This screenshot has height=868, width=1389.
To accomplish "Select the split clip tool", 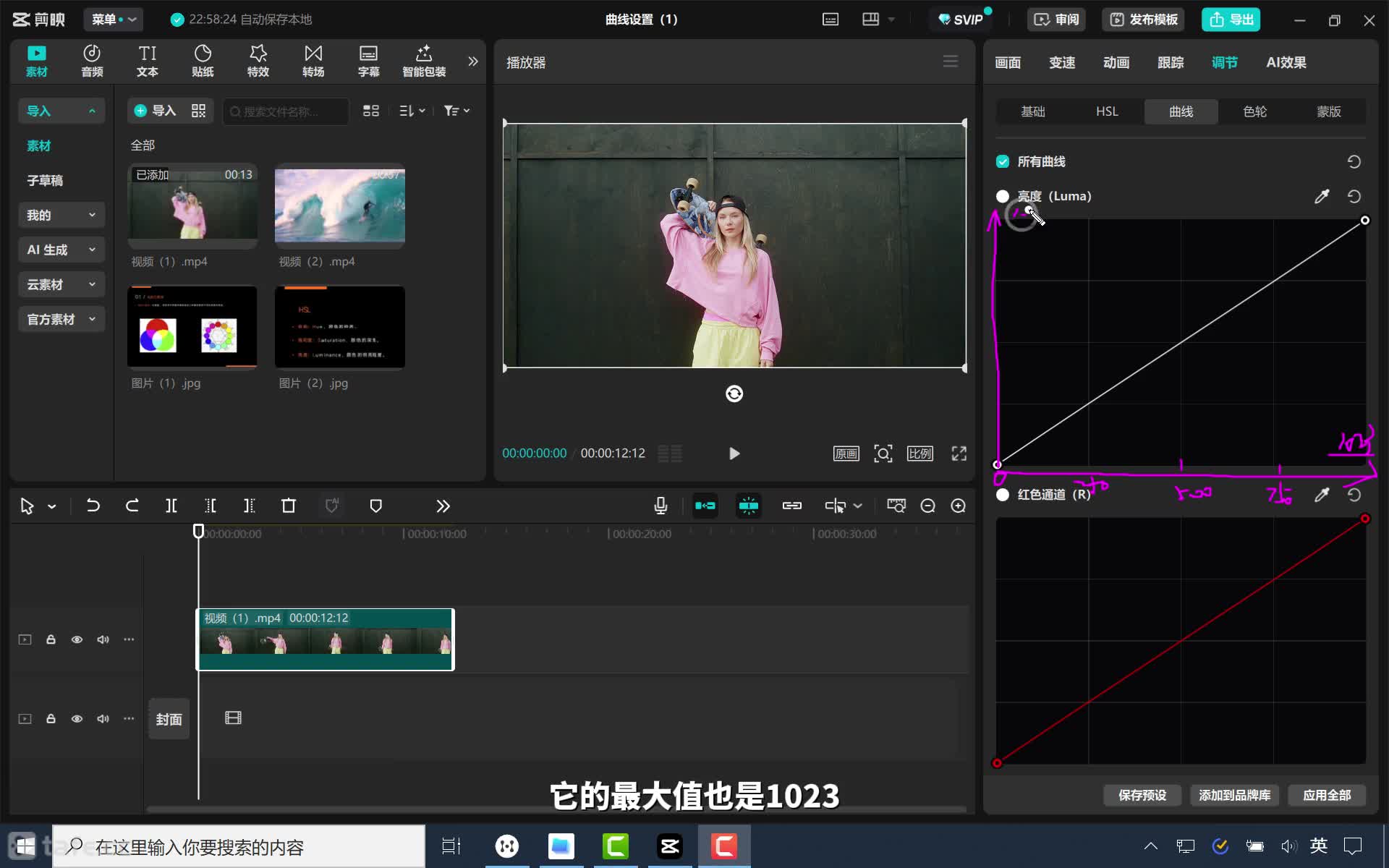I will pyautogui.click(x=171, y=506).
